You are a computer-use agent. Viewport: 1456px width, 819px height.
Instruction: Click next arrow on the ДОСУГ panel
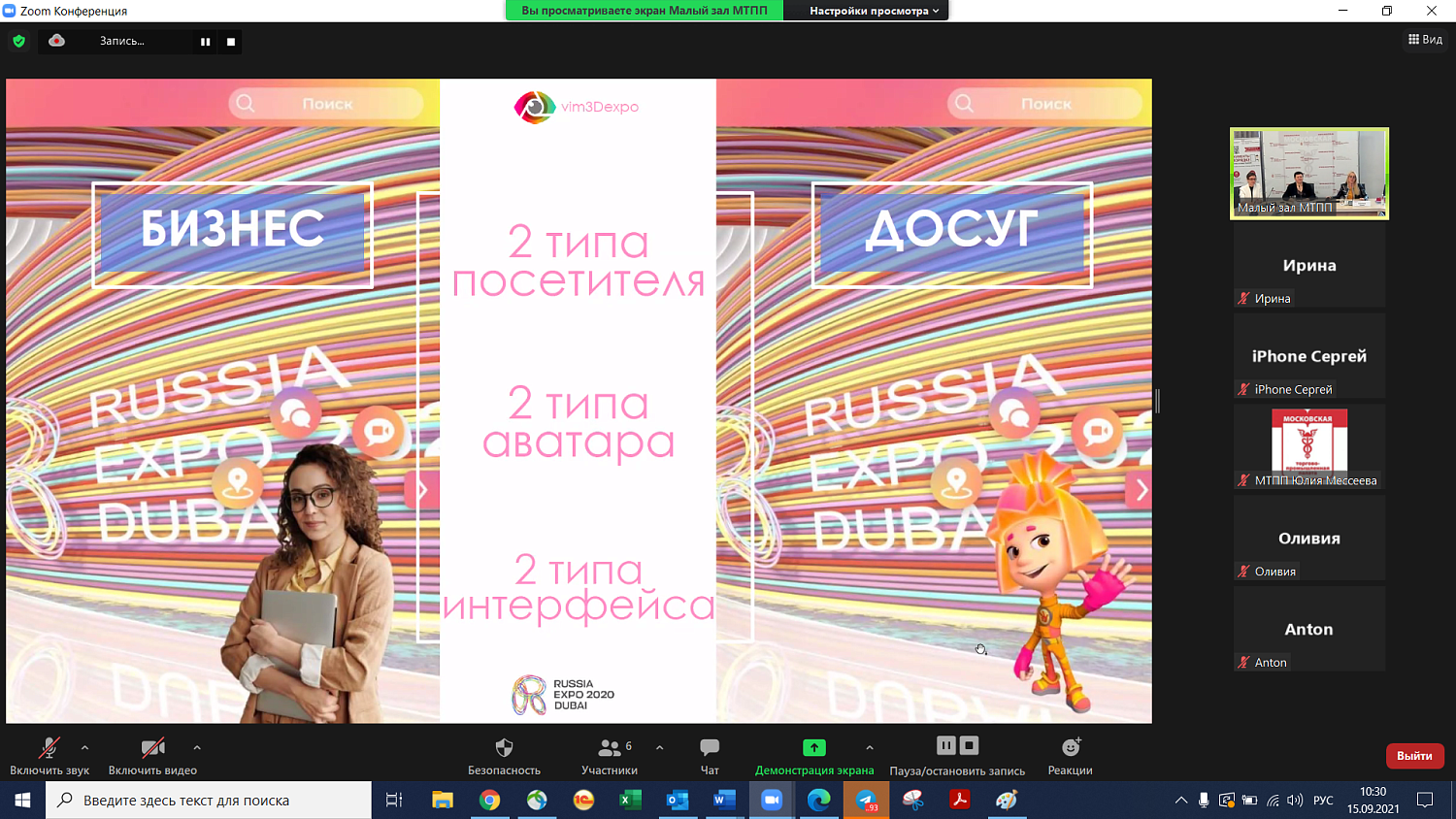point(1140,490)
